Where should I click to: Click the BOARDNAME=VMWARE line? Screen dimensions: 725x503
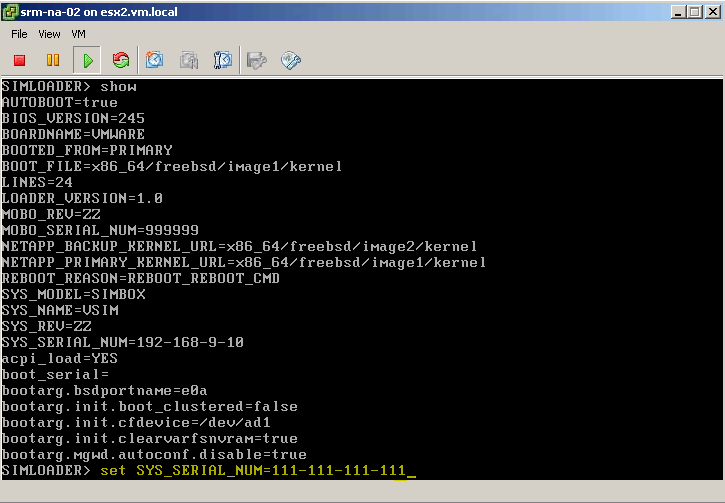73,135
